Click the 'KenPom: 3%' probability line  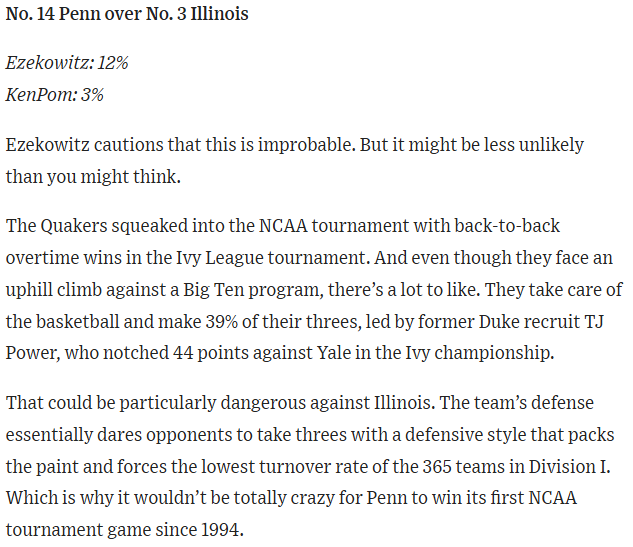tap(55, 95)
